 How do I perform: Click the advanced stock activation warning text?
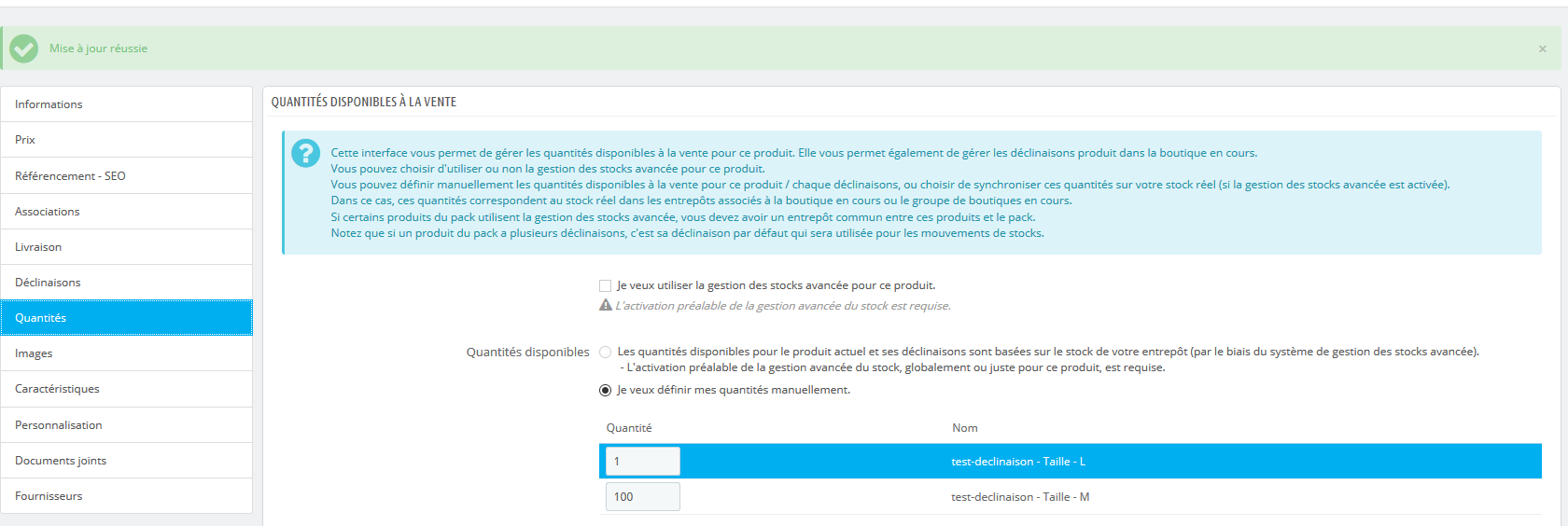pyautogui.click(x=783, y=306)
